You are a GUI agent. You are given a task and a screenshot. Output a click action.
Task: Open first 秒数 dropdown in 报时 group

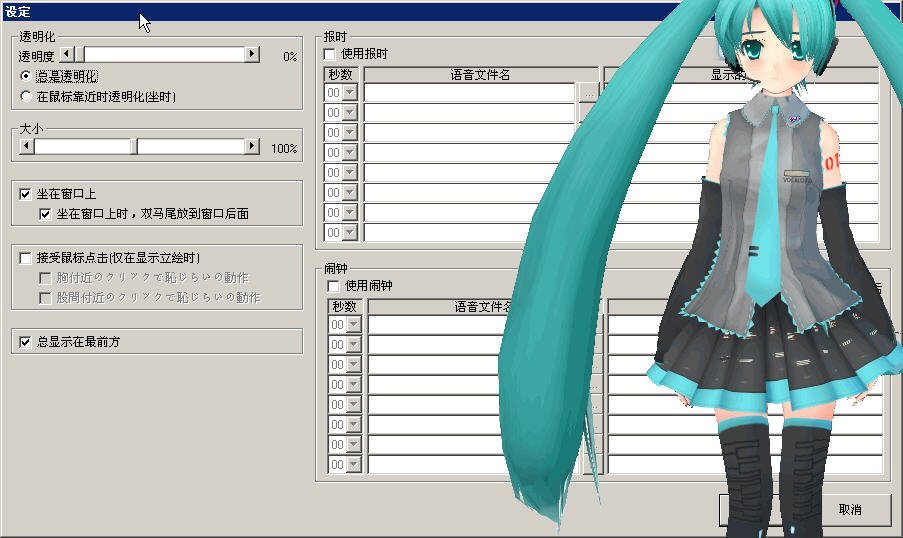pyautogui.click(x=350, y=93)
